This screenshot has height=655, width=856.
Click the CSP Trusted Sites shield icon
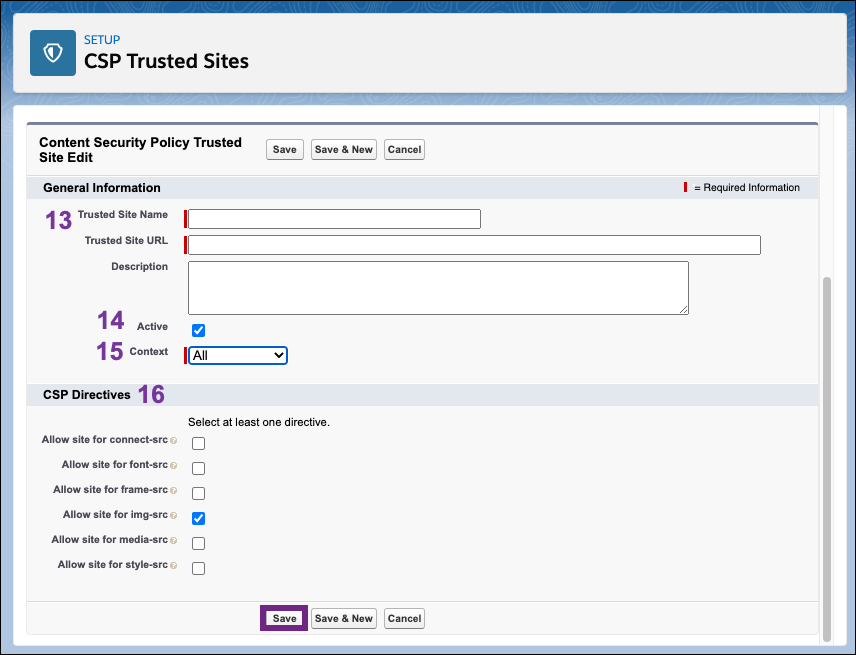[x=53, y=53]
